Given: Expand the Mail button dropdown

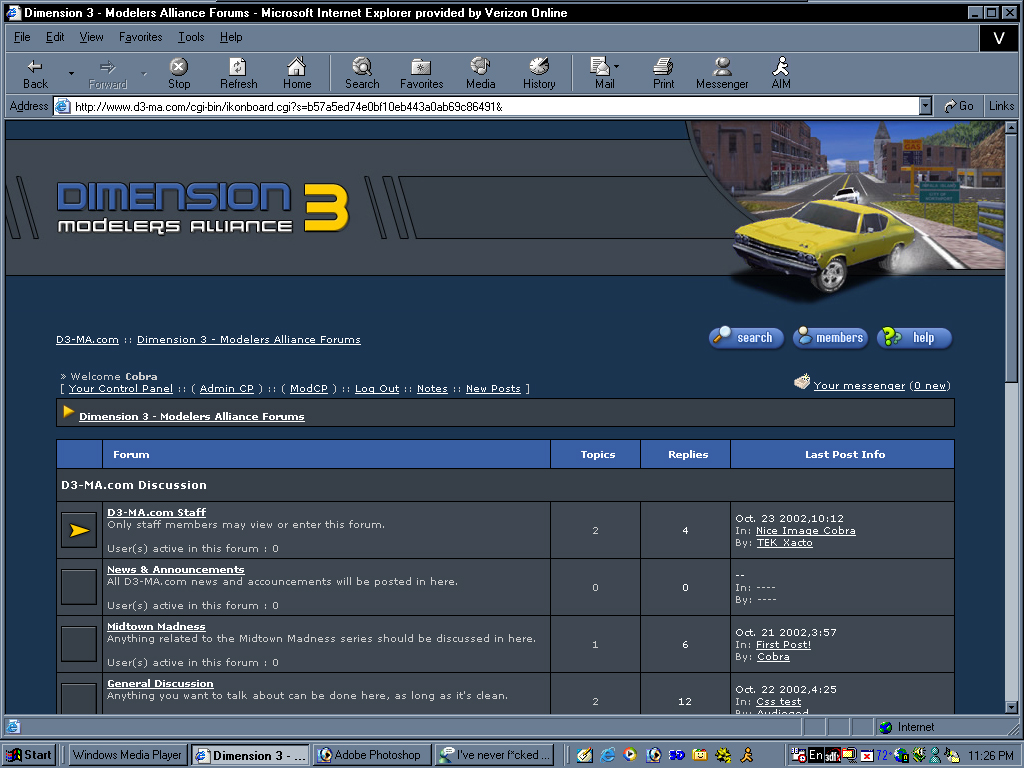Looking at the screenshot, I should click(616, 67).
